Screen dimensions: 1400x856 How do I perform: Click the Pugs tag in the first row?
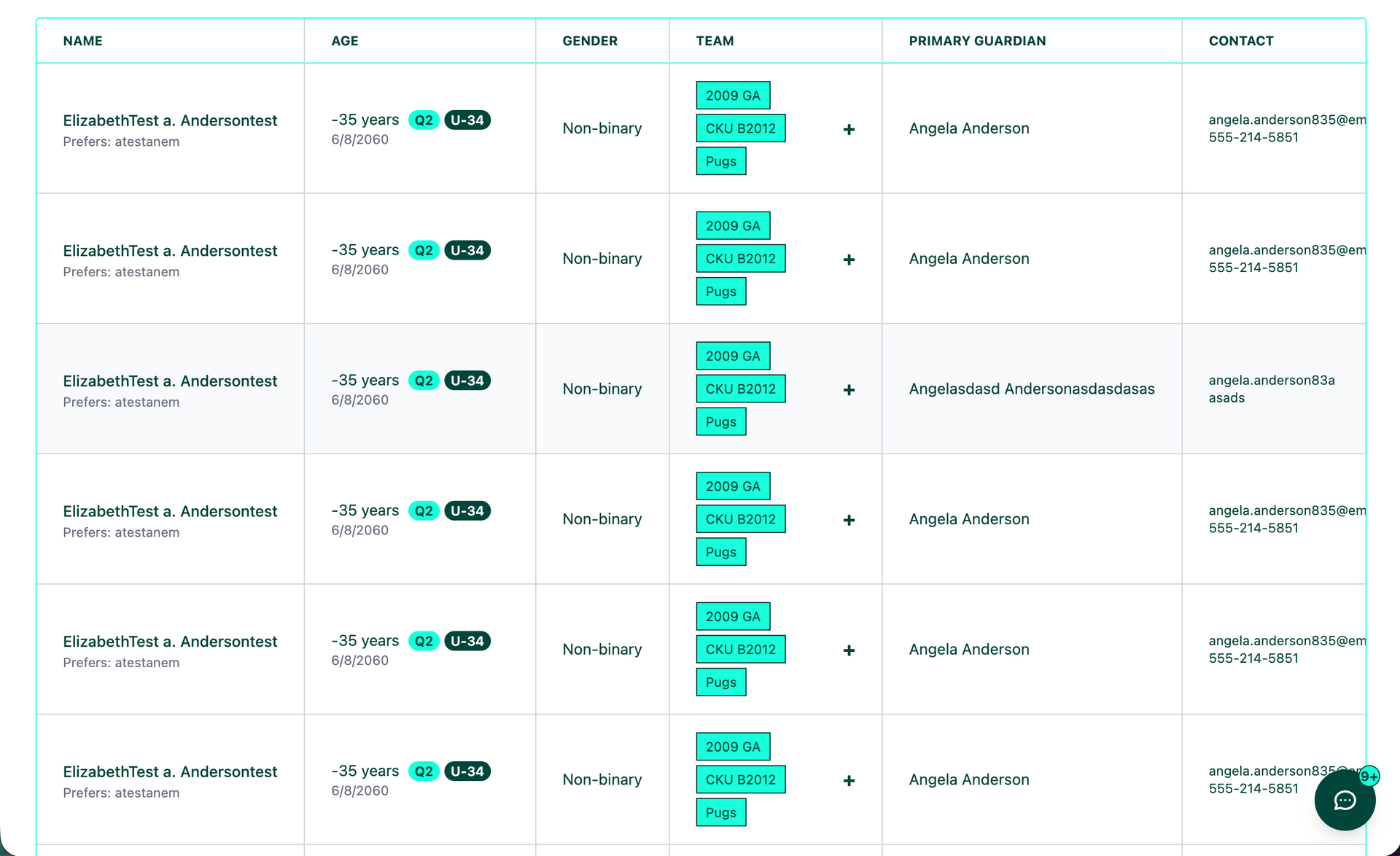[721, 161]
